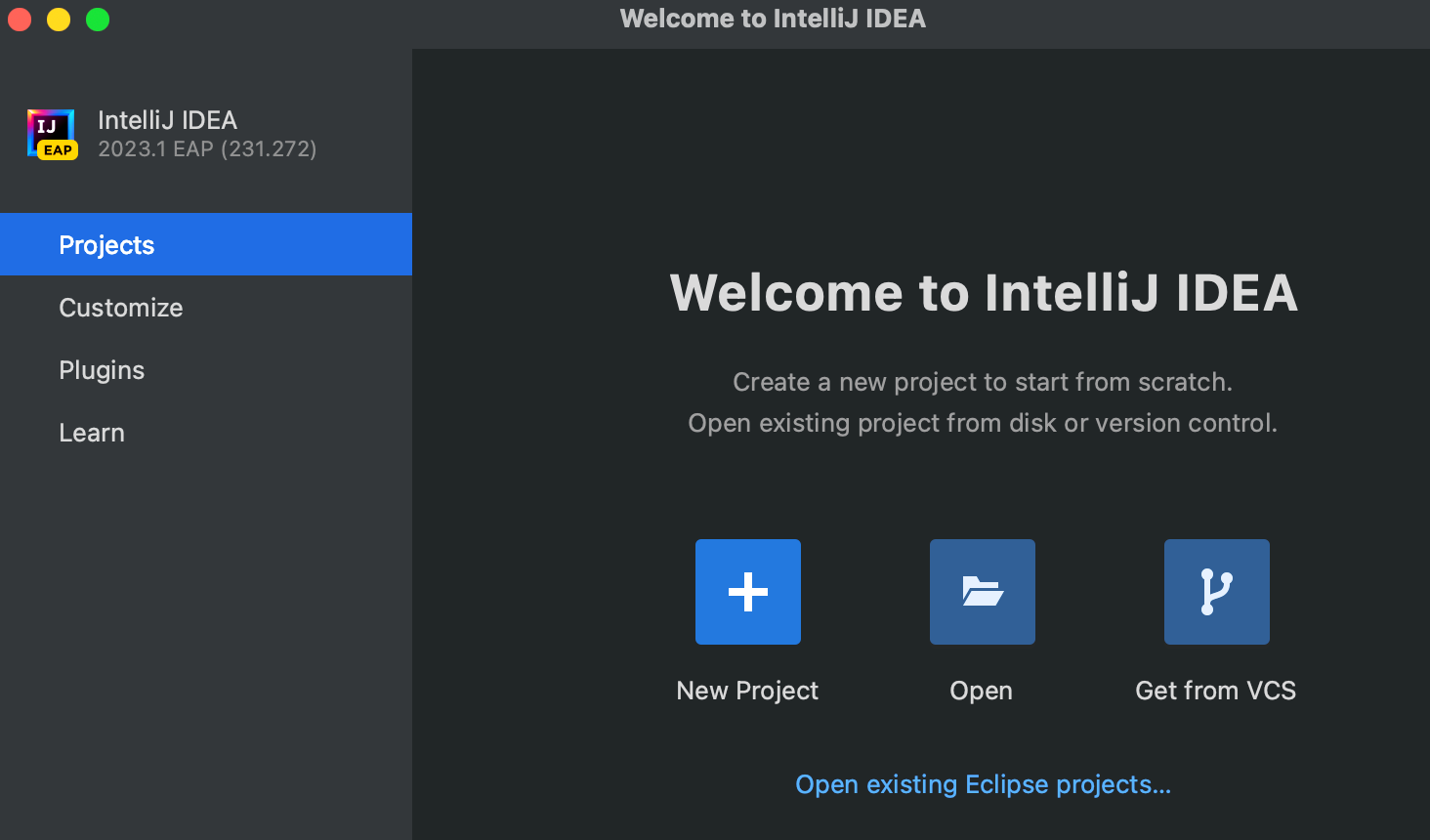
Task: Click the blue plus New Project icon
Action: 748,592
